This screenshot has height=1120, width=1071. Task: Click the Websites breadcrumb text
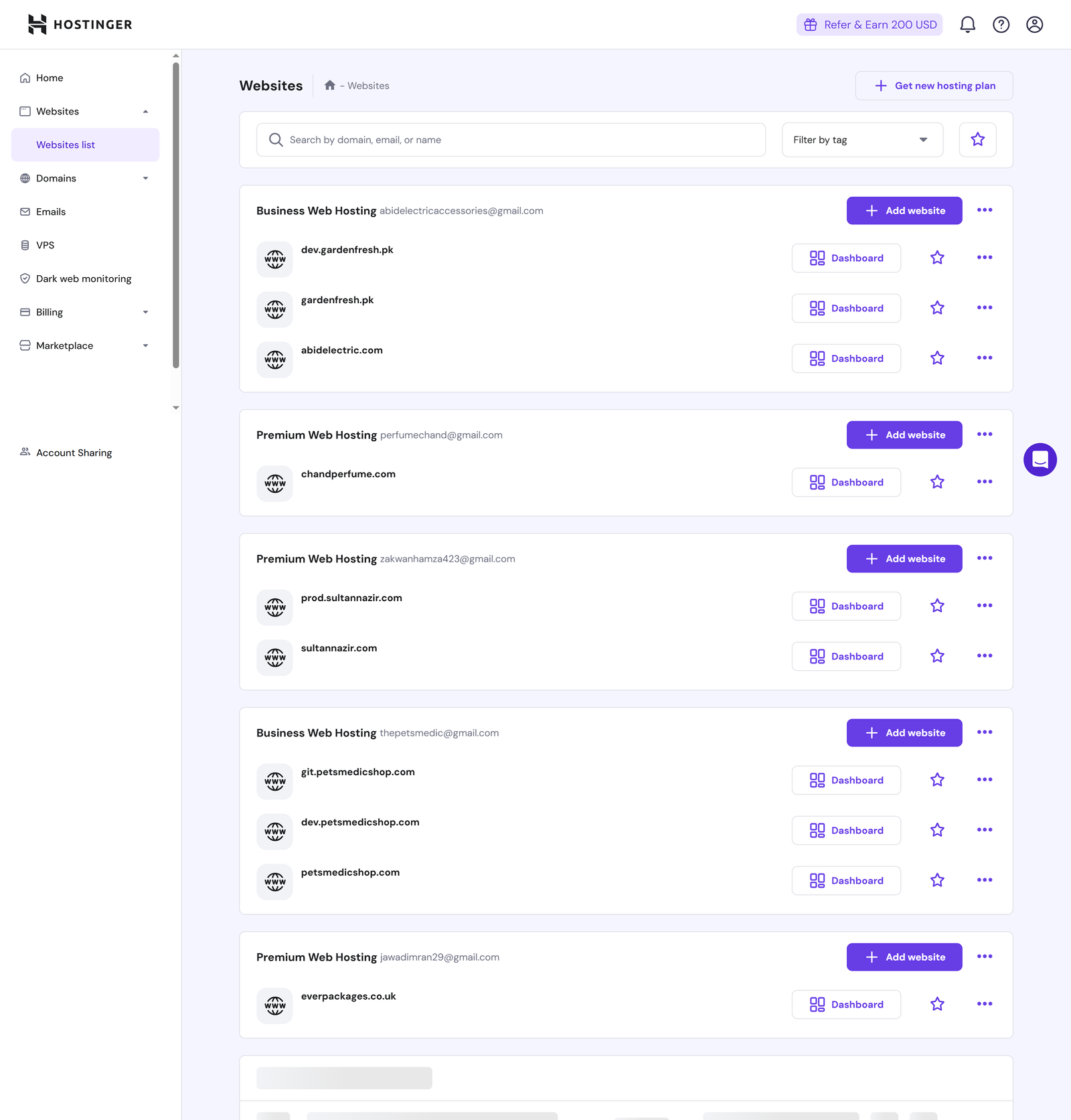(368, 86)
